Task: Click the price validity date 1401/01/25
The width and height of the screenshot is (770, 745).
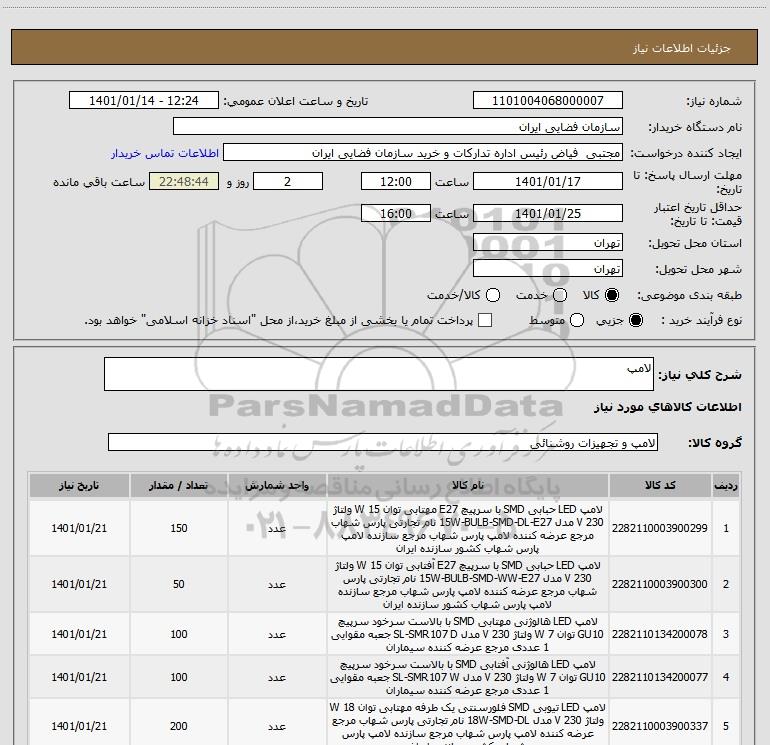Action: click(x=548, y=213)
